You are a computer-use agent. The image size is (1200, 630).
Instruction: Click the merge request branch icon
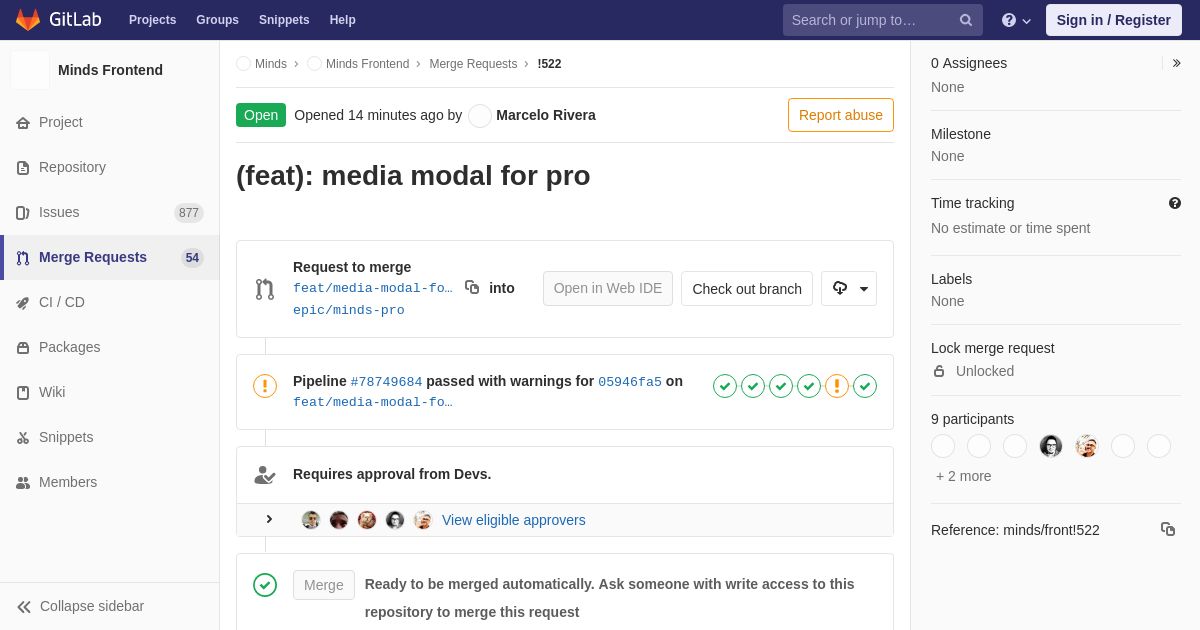(265, 289)
